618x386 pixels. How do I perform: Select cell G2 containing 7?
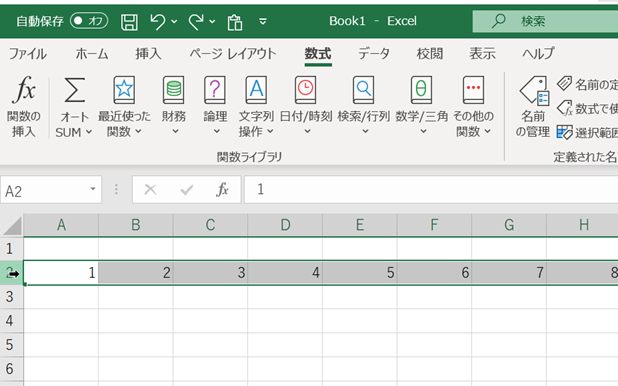(x=509, y=273)
